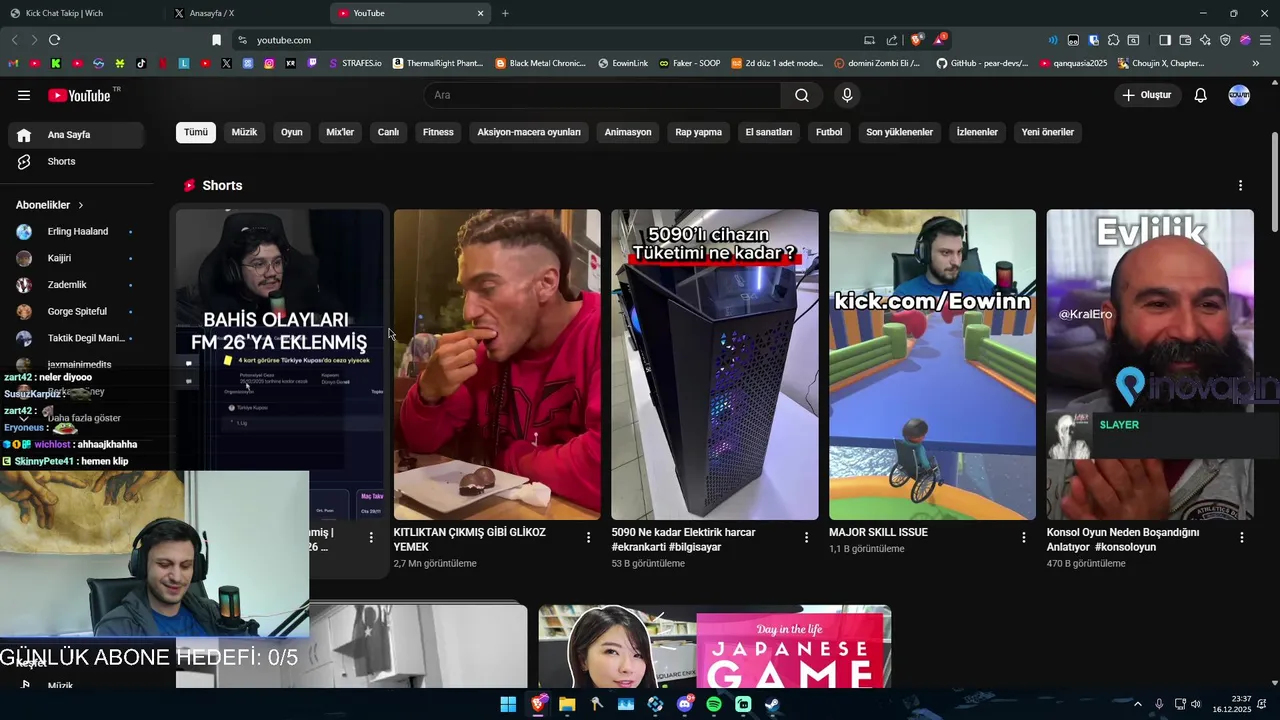Open Gorge Spiteful subscription channel
Screen dimensions: 1280x720
tap(76, 311)
